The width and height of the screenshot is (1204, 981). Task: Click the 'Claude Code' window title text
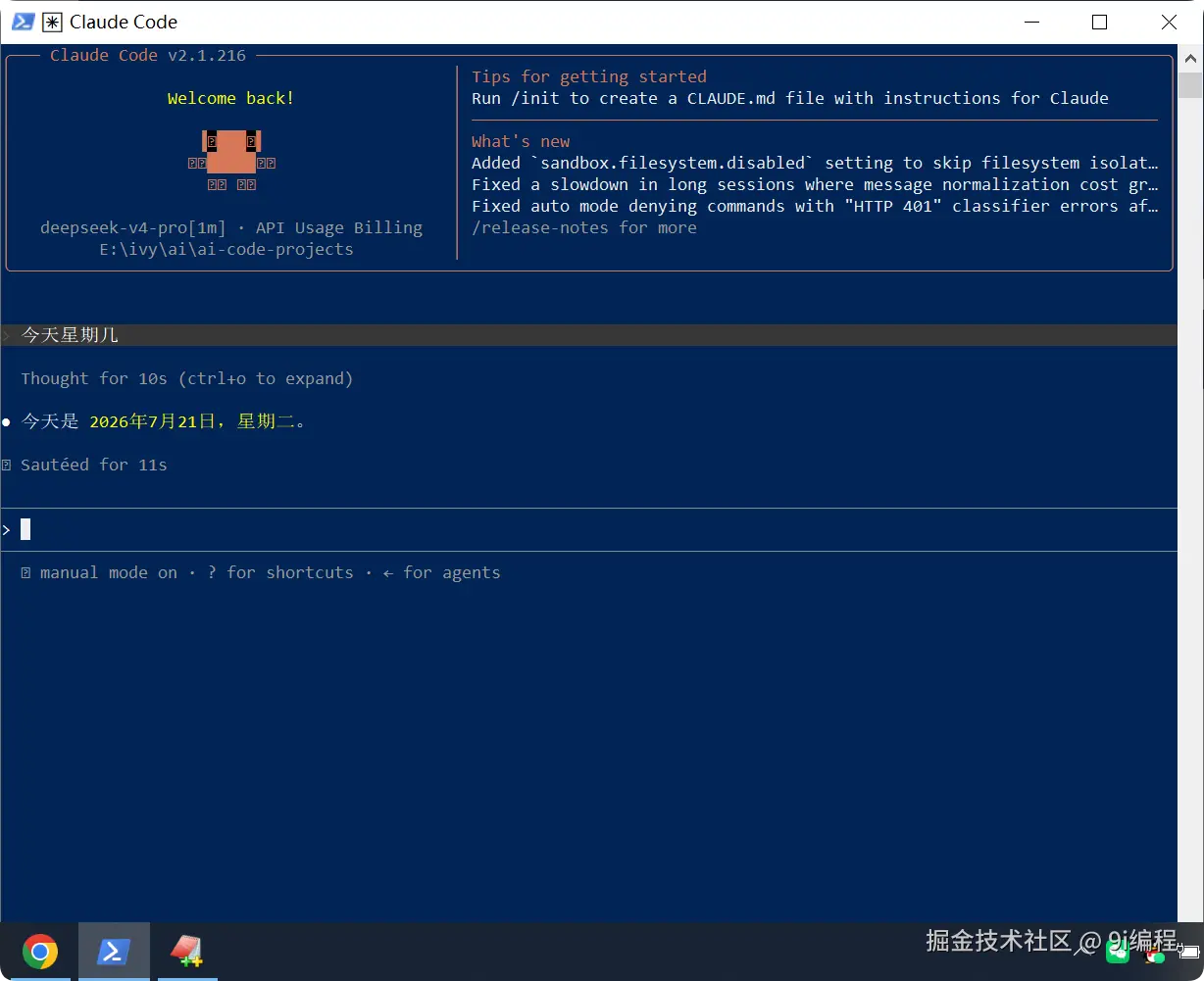point(124,22)
